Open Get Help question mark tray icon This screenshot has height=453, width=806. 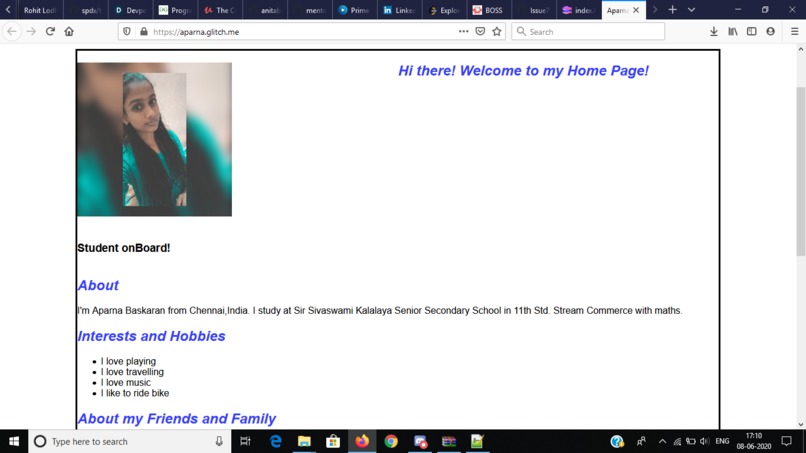617,441
